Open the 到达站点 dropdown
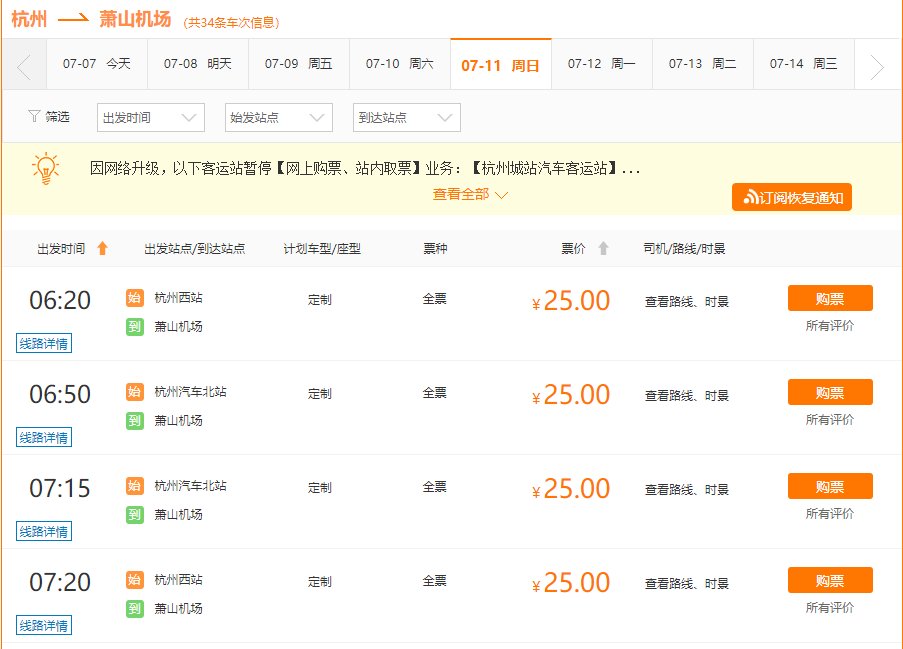The height and width of the screenshot is (649, 903). [406, 117]
